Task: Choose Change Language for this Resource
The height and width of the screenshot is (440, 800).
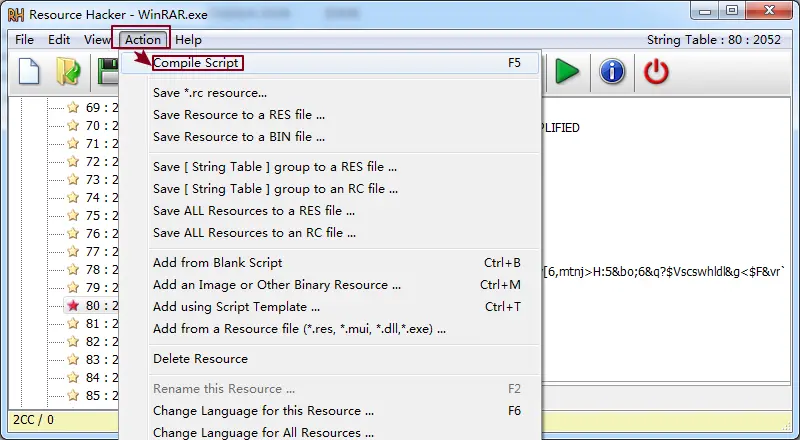Action: pyautogui.click(x=330, y=411)
